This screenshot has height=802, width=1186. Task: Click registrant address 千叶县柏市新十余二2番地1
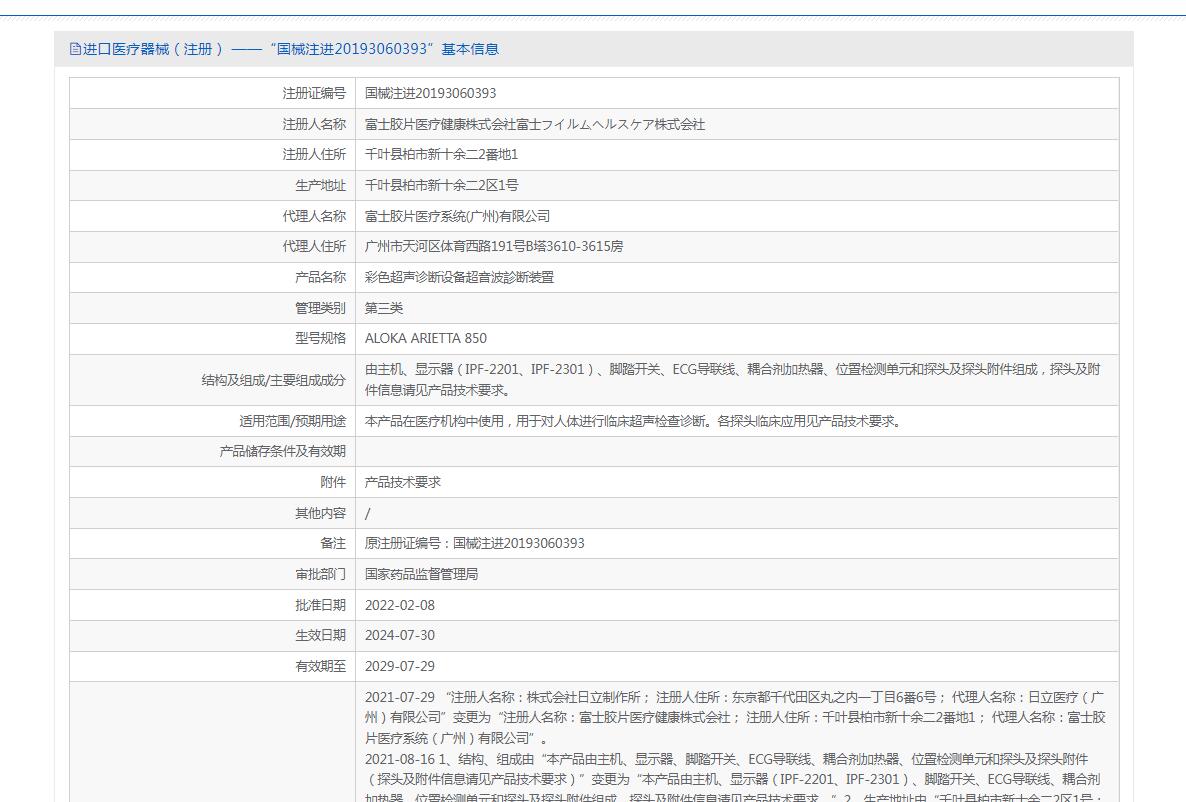(441, 155)
